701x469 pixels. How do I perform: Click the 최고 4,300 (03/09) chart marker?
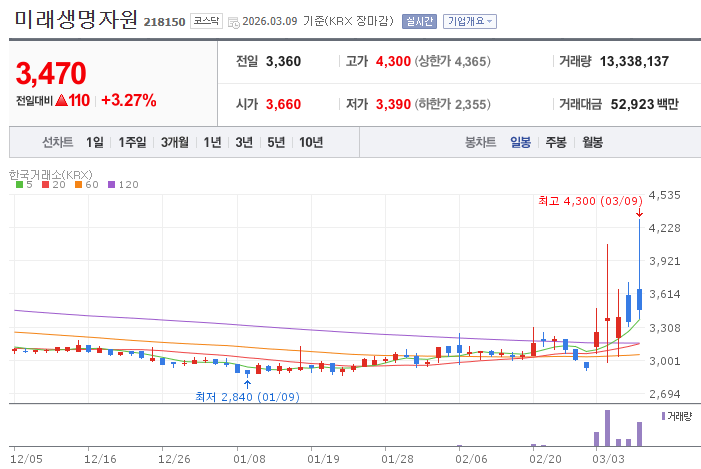click(590, 201)
